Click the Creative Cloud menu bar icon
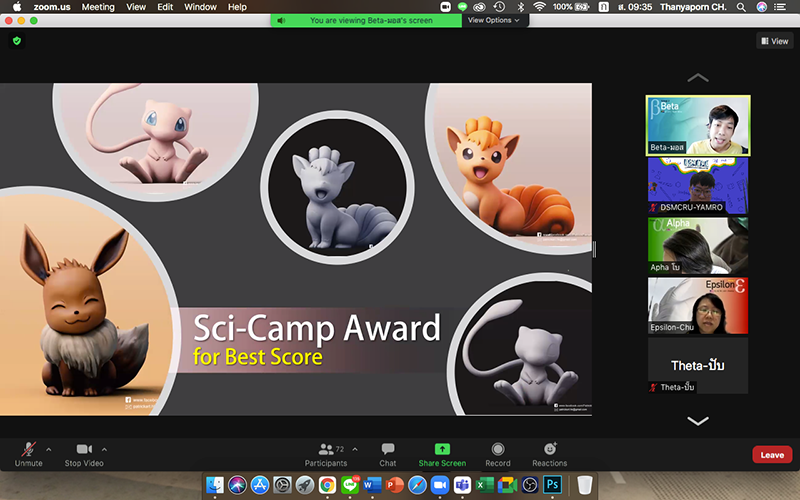 click(479, 7)
